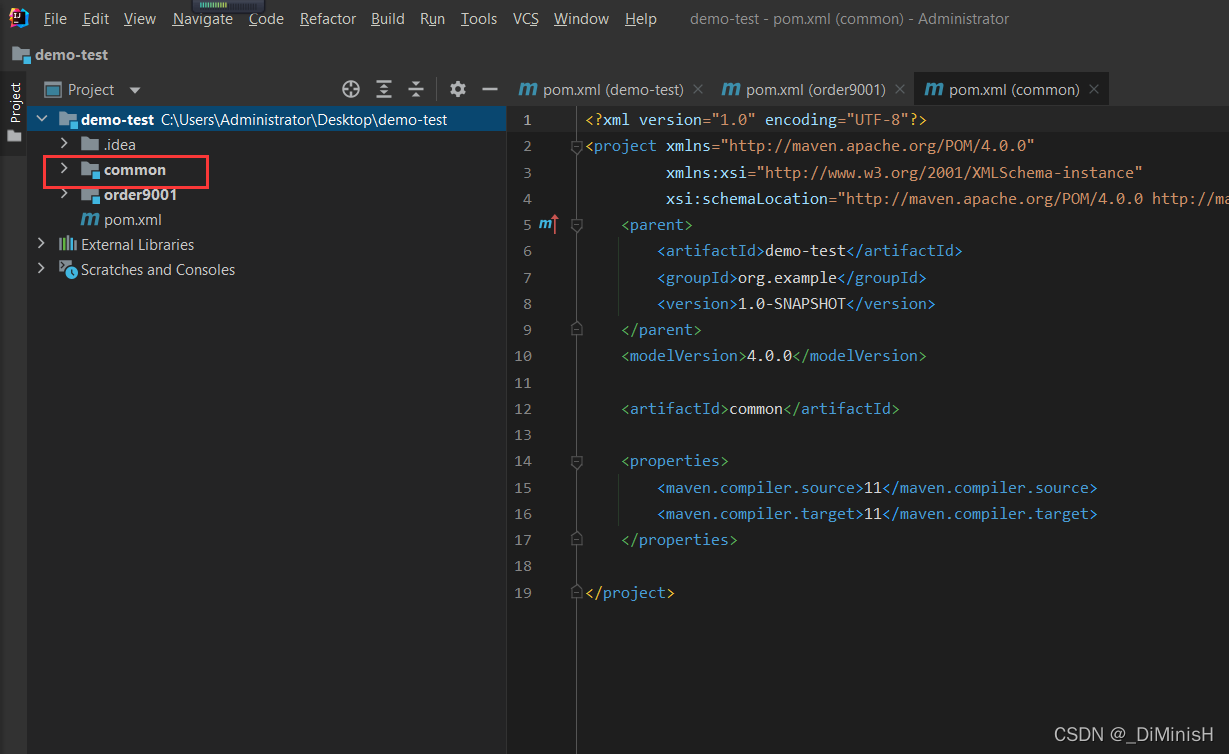The image size is (1229, 754).
Task: Click the artifactId value common on line 12
Action: click(x=756, y=408)
